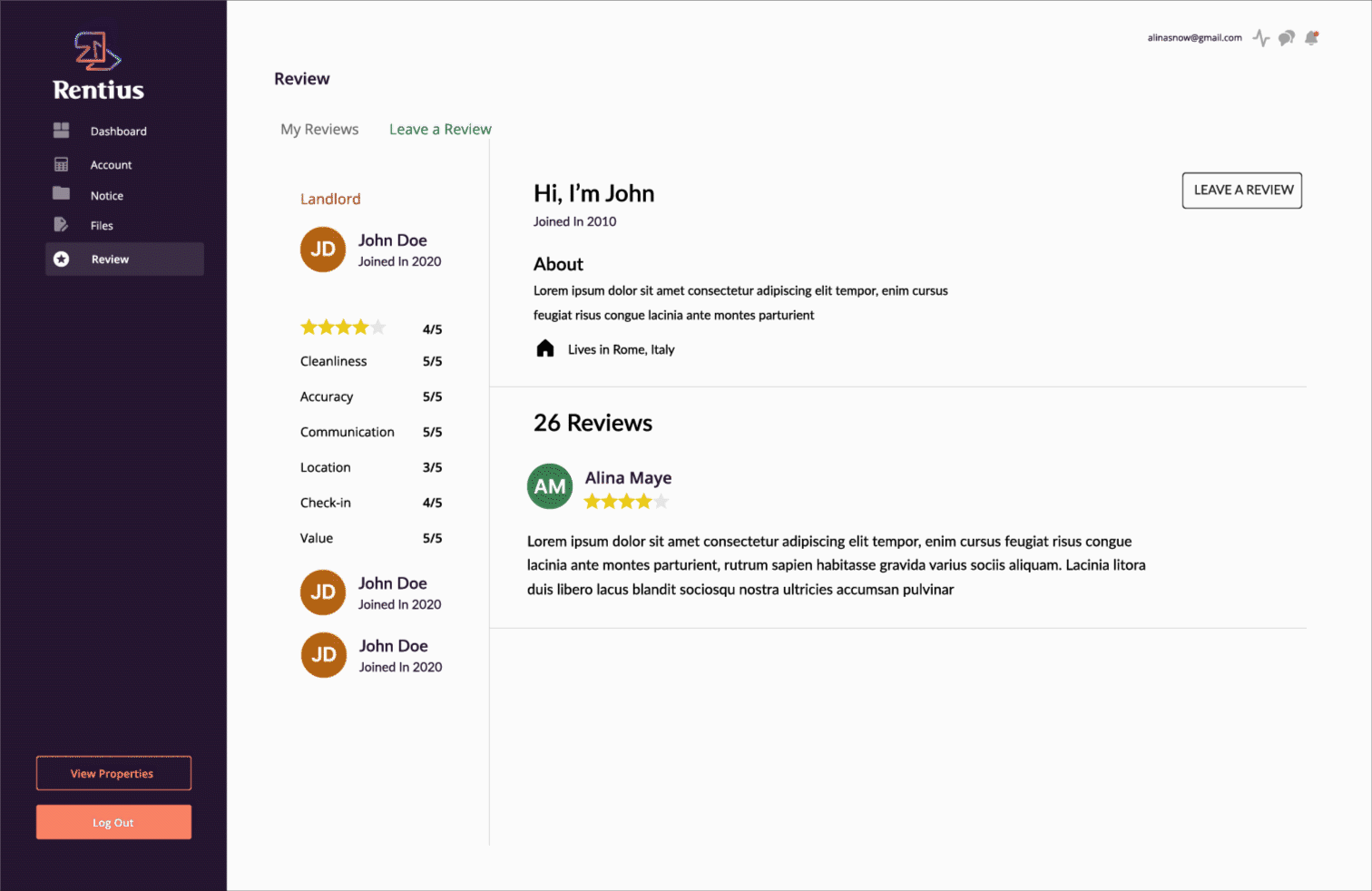The image size is (1372, 891).
Task: Select the top John Doe landlord avatar
Action: (x=323, y=250)
